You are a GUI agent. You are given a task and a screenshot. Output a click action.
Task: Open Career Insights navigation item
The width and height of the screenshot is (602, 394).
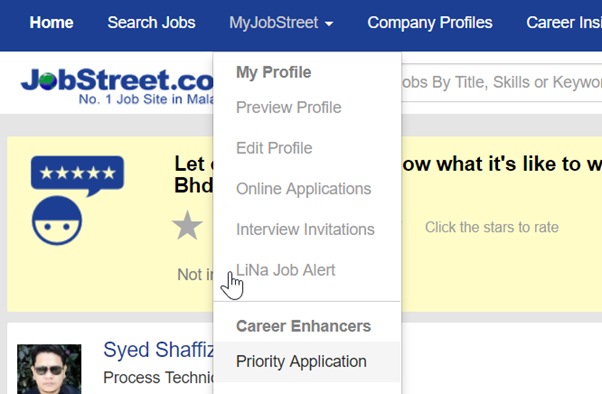pos(564,23)
